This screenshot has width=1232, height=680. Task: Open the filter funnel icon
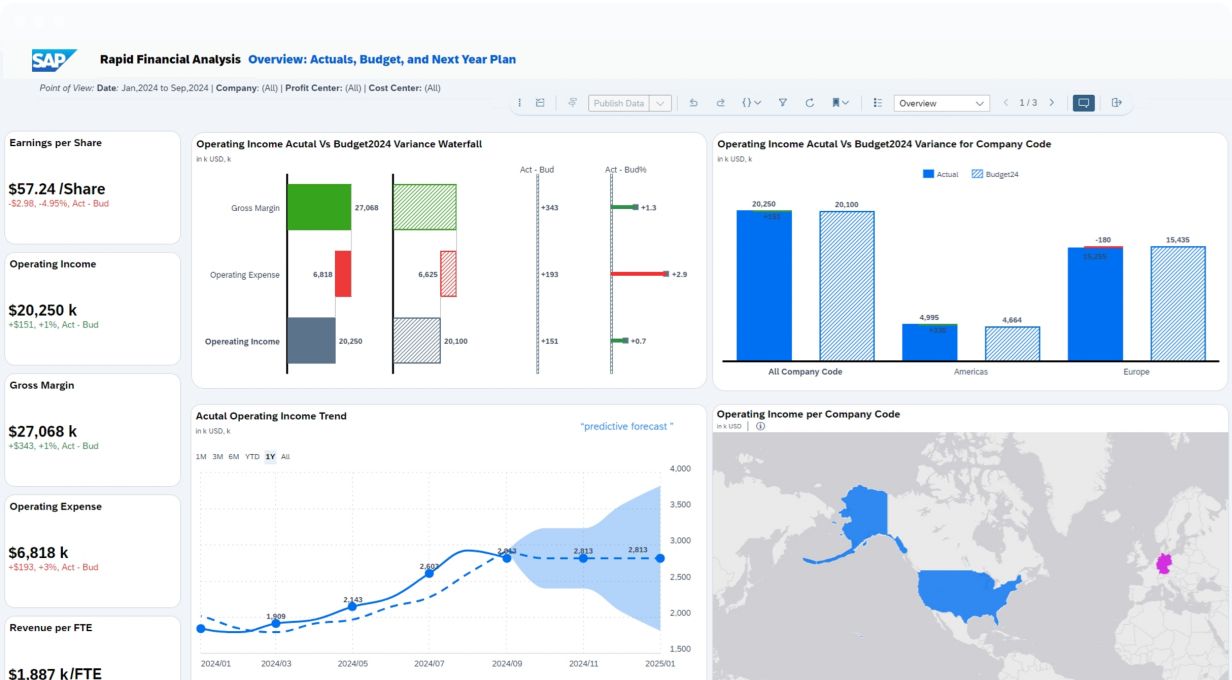pos(783,103)
